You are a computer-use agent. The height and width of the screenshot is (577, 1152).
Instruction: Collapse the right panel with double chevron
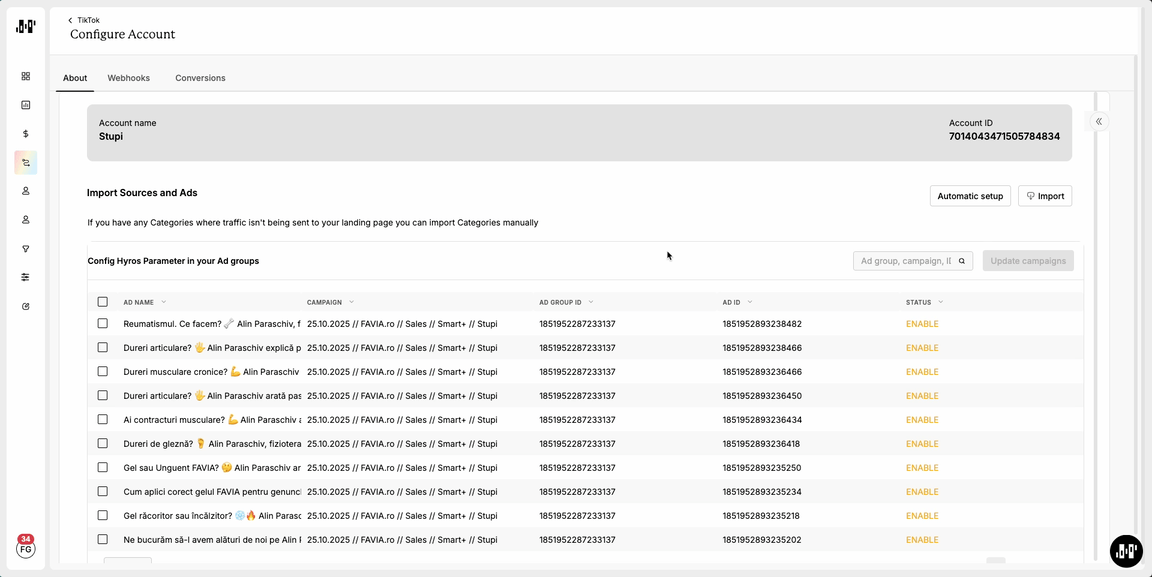pos(1099,121)
